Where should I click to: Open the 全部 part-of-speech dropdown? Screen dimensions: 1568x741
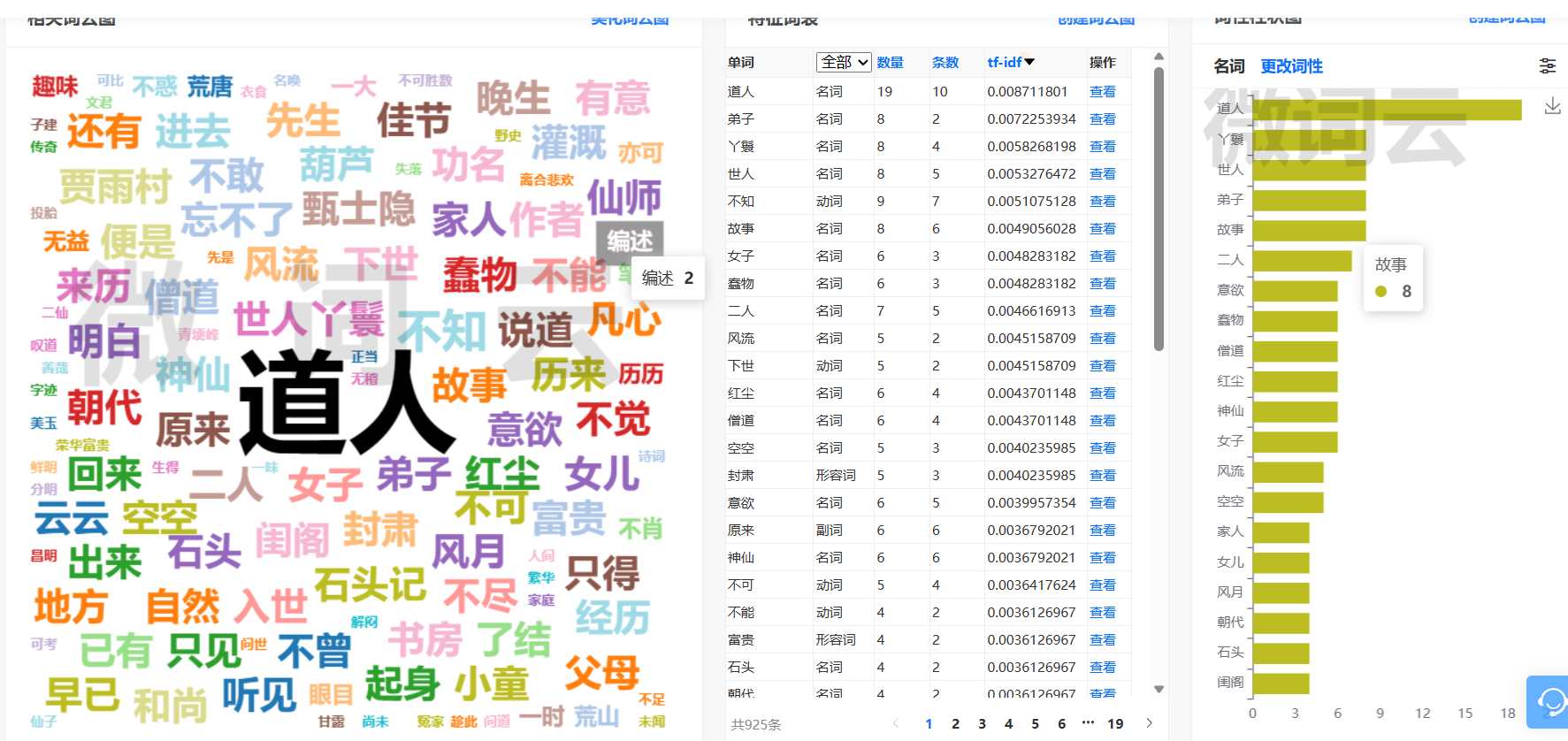[x=844, y=62]
